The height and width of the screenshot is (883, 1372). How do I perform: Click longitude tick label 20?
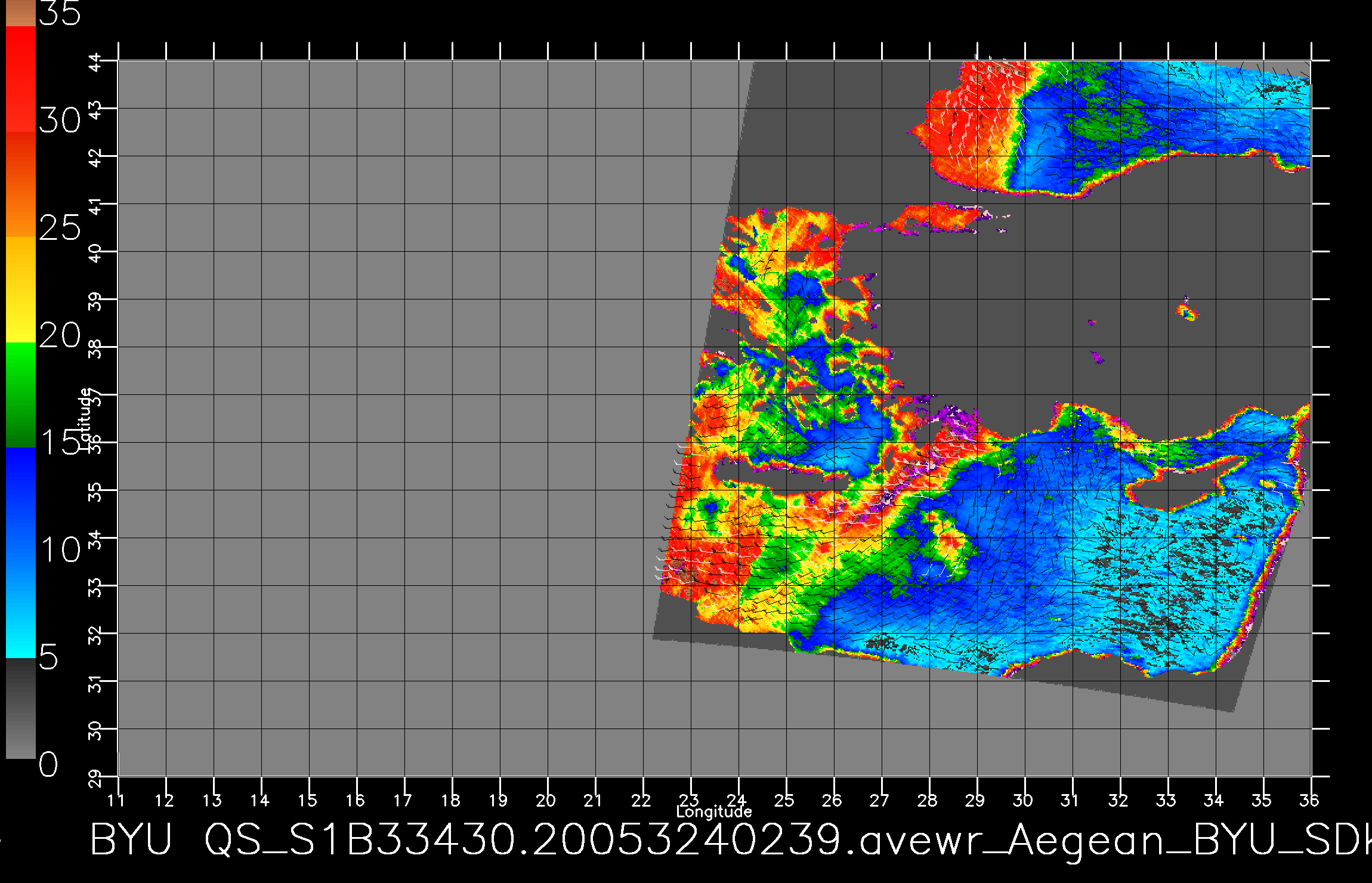pos(546,800)
